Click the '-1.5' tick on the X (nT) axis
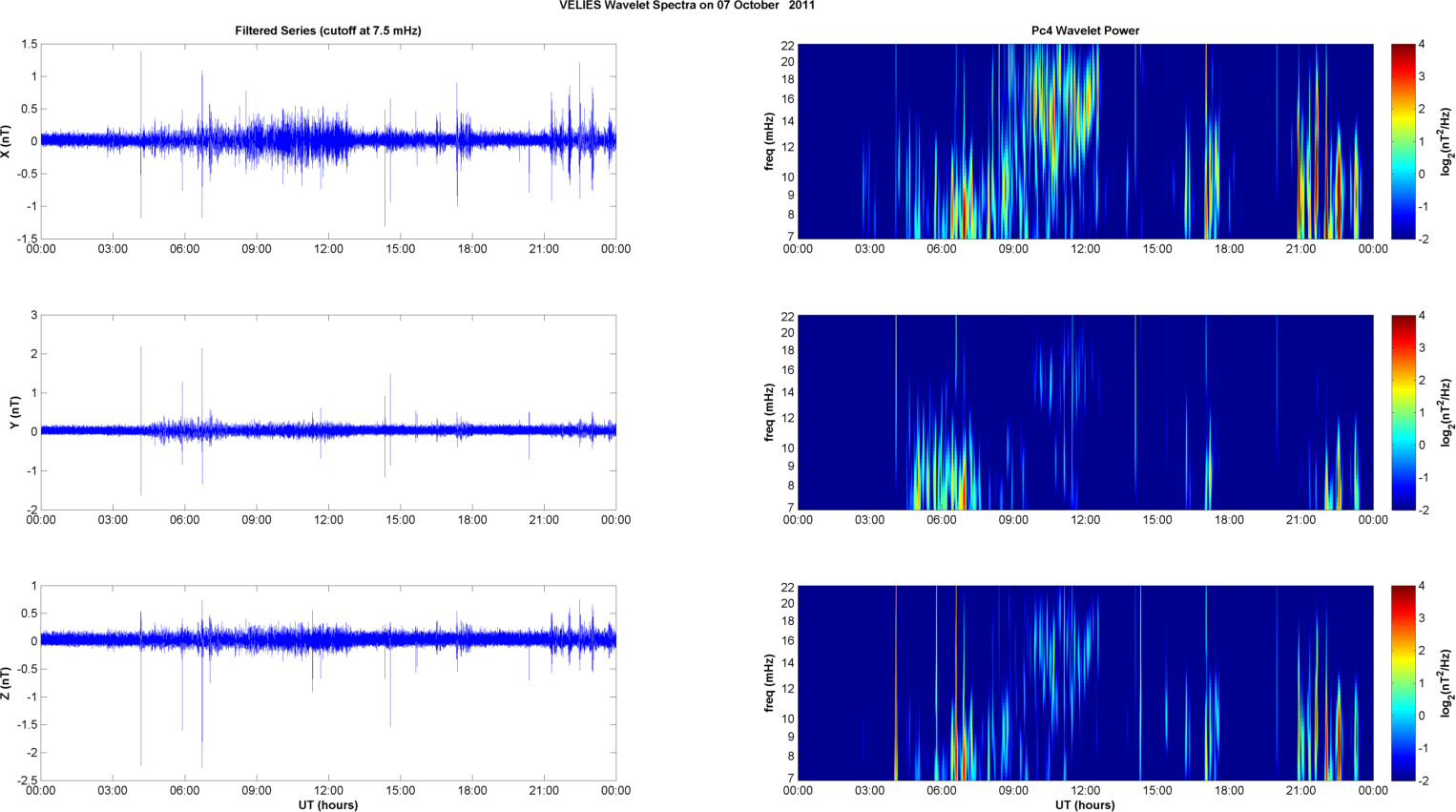1456x812 pixels. tap(27, 239)
